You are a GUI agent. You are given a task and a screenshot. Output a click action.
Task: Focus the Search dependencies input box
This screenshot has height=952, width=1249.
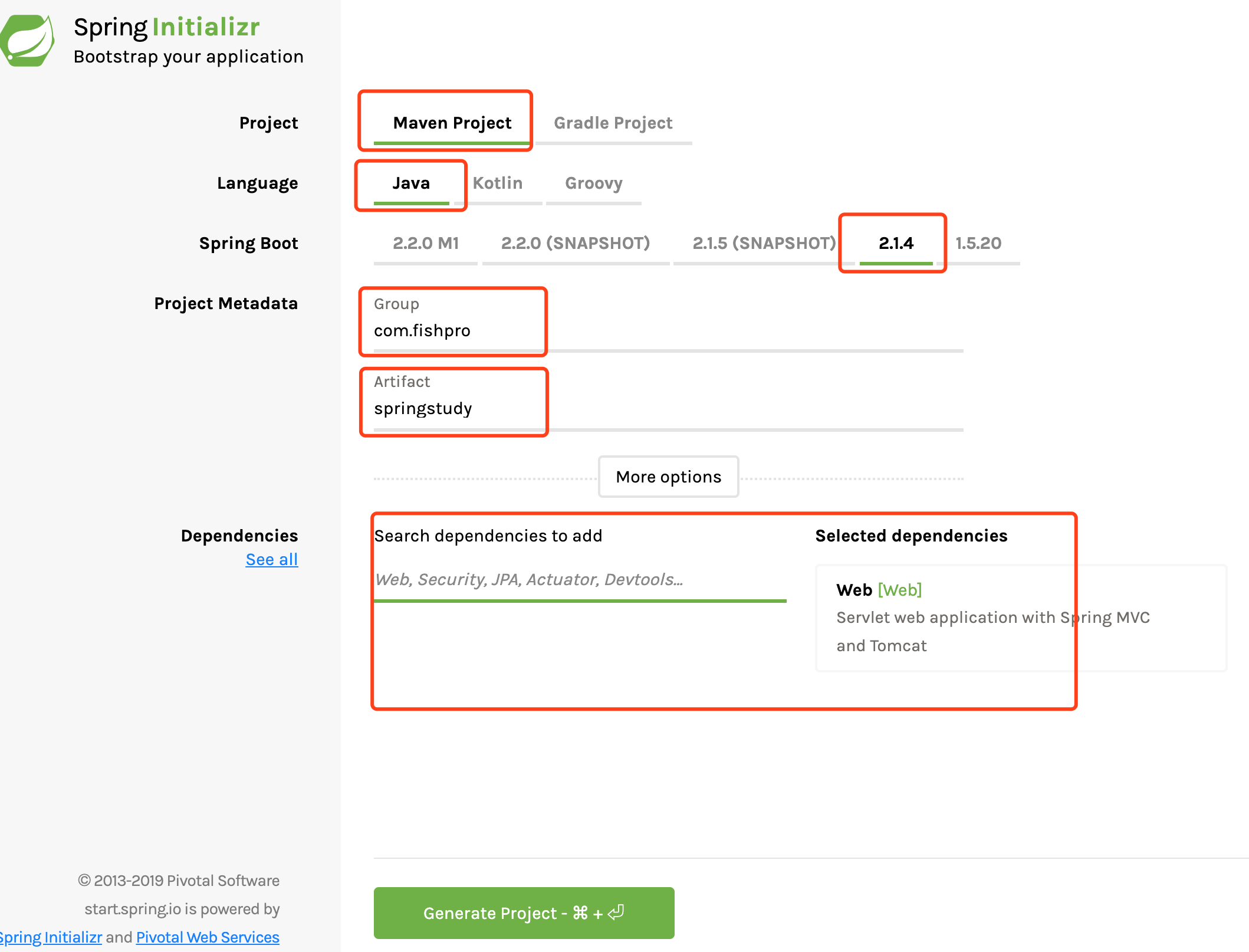[x=579, y=580]
